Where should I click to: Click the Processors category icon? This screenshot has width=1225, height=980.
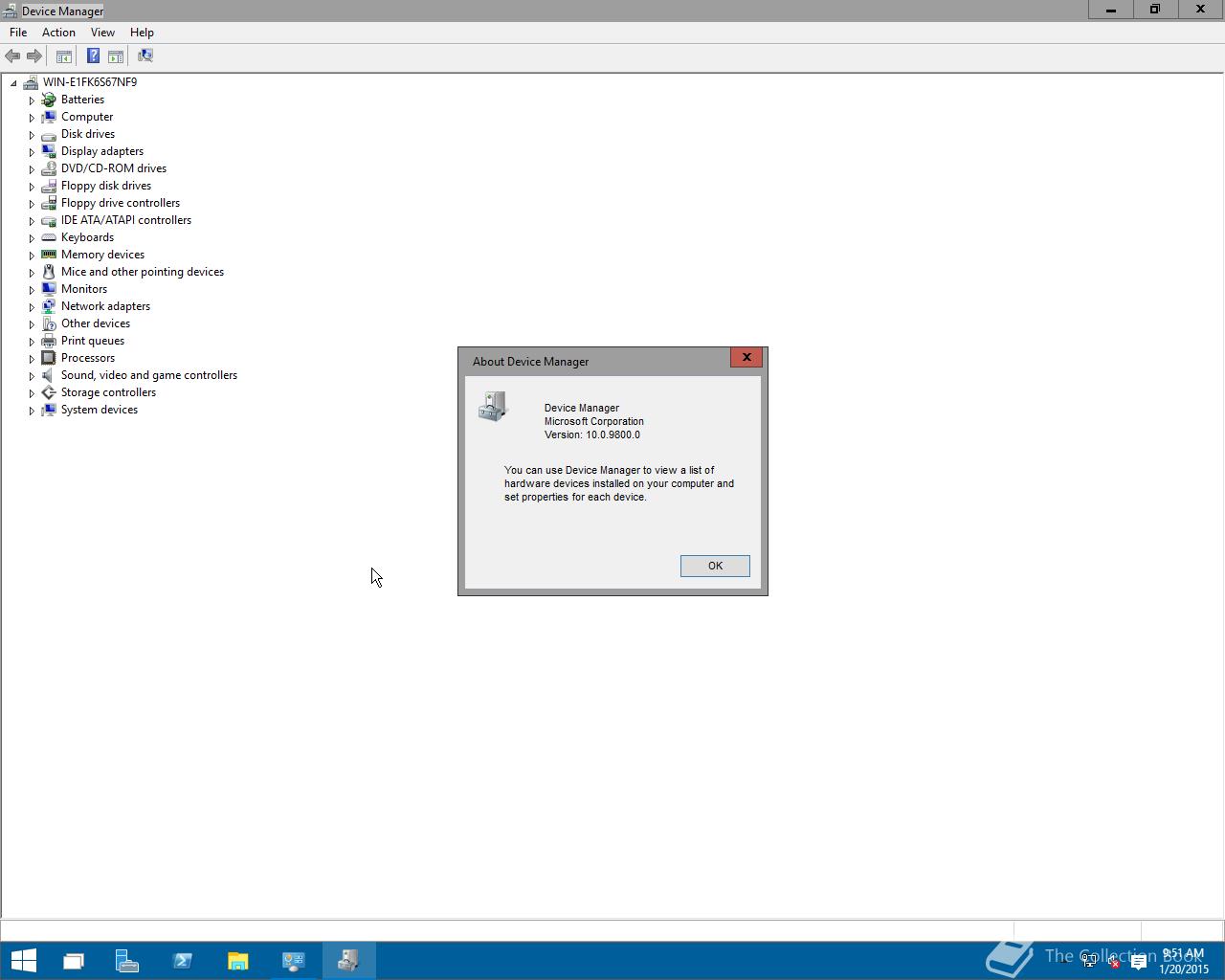(49, 358)
